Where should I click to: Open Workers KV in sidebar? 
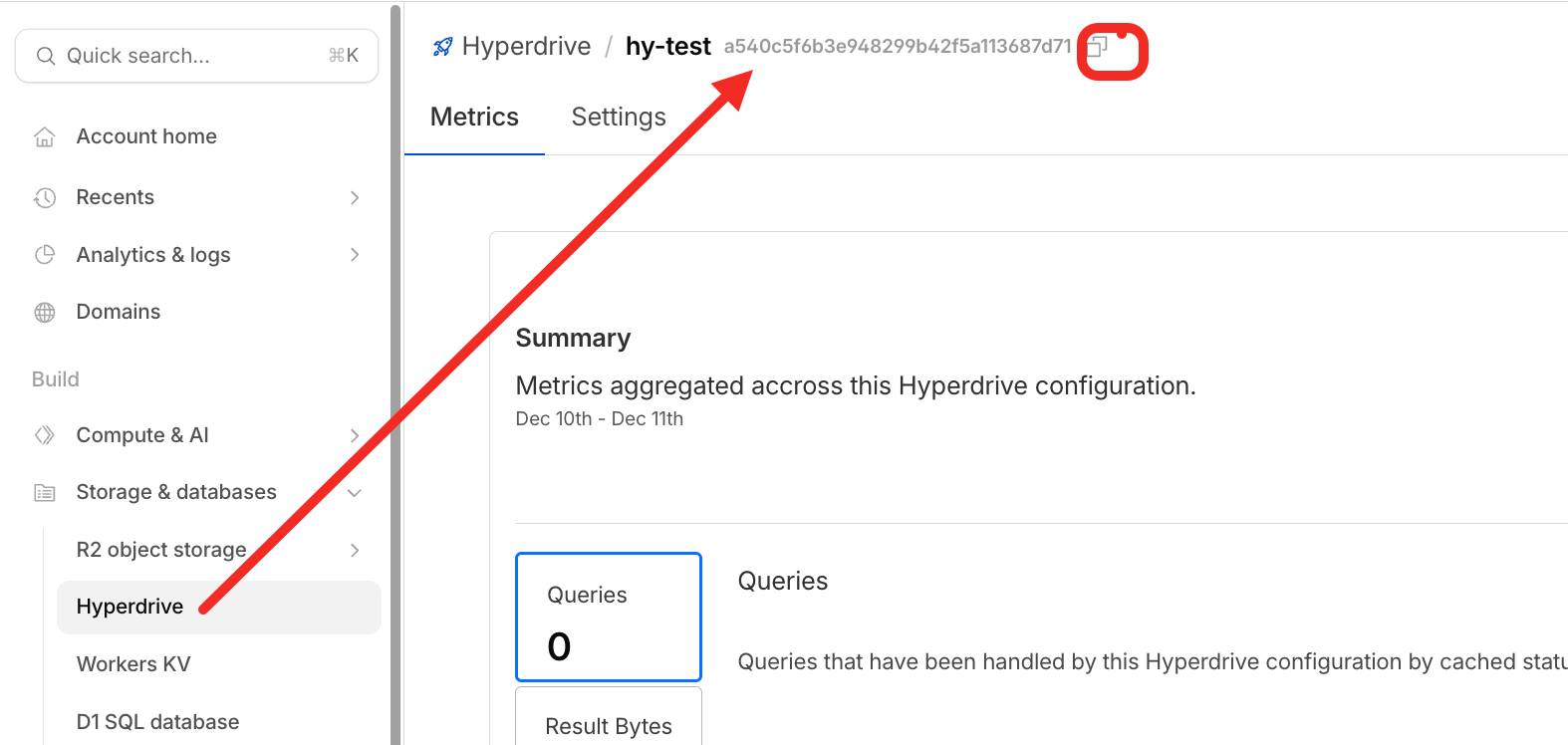tap(133, 664)
